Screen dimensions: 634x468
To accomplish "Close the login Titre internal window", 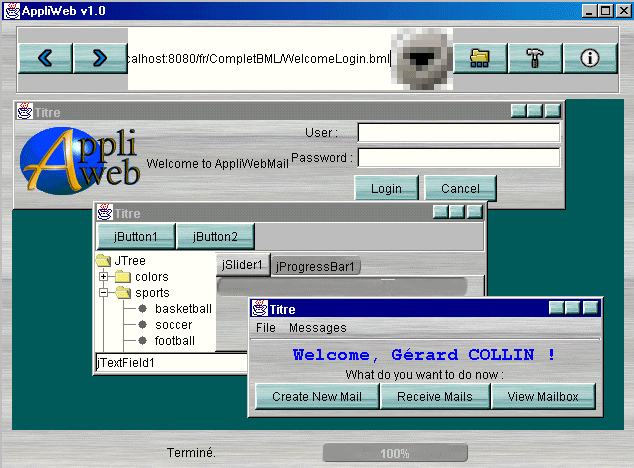I will pos(552,110).
